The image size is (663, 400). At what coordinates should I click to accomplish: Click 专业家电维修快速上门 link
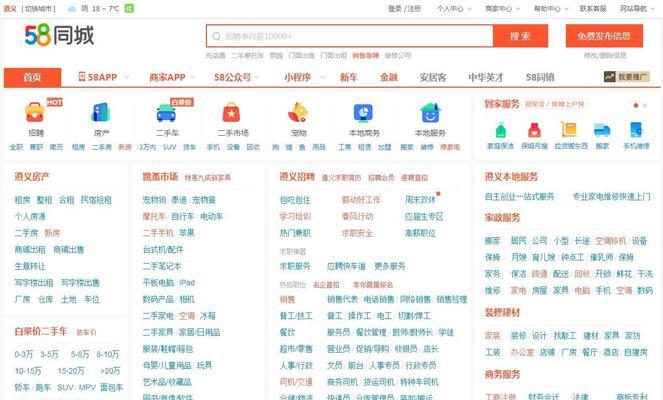(611, 197)
